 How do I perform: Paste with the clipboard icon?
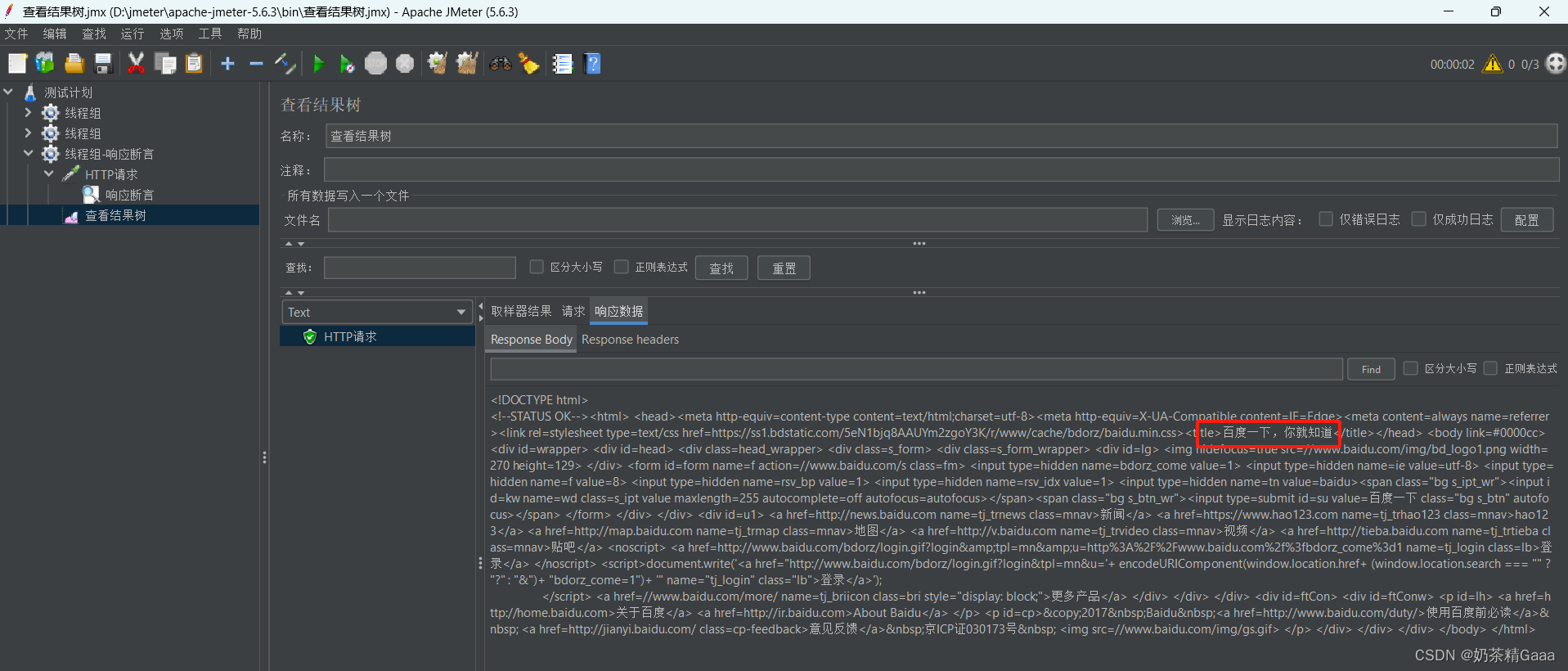[194, 64]
